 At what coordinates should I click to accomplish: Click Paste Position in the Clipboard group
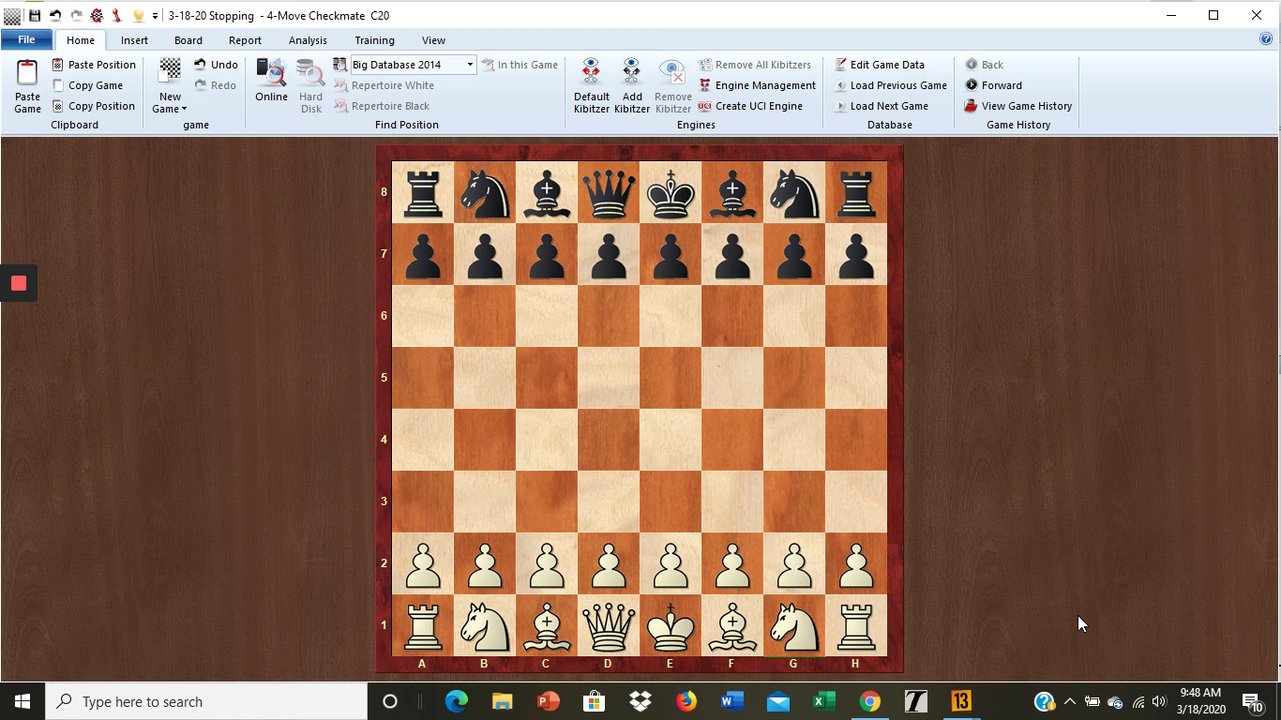pyautogui.click(x=93, y=65)
